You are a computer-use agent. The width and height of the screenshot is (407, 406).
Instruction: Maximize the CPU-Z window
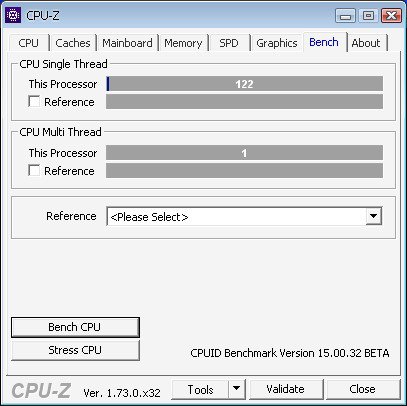click(368, 16)
